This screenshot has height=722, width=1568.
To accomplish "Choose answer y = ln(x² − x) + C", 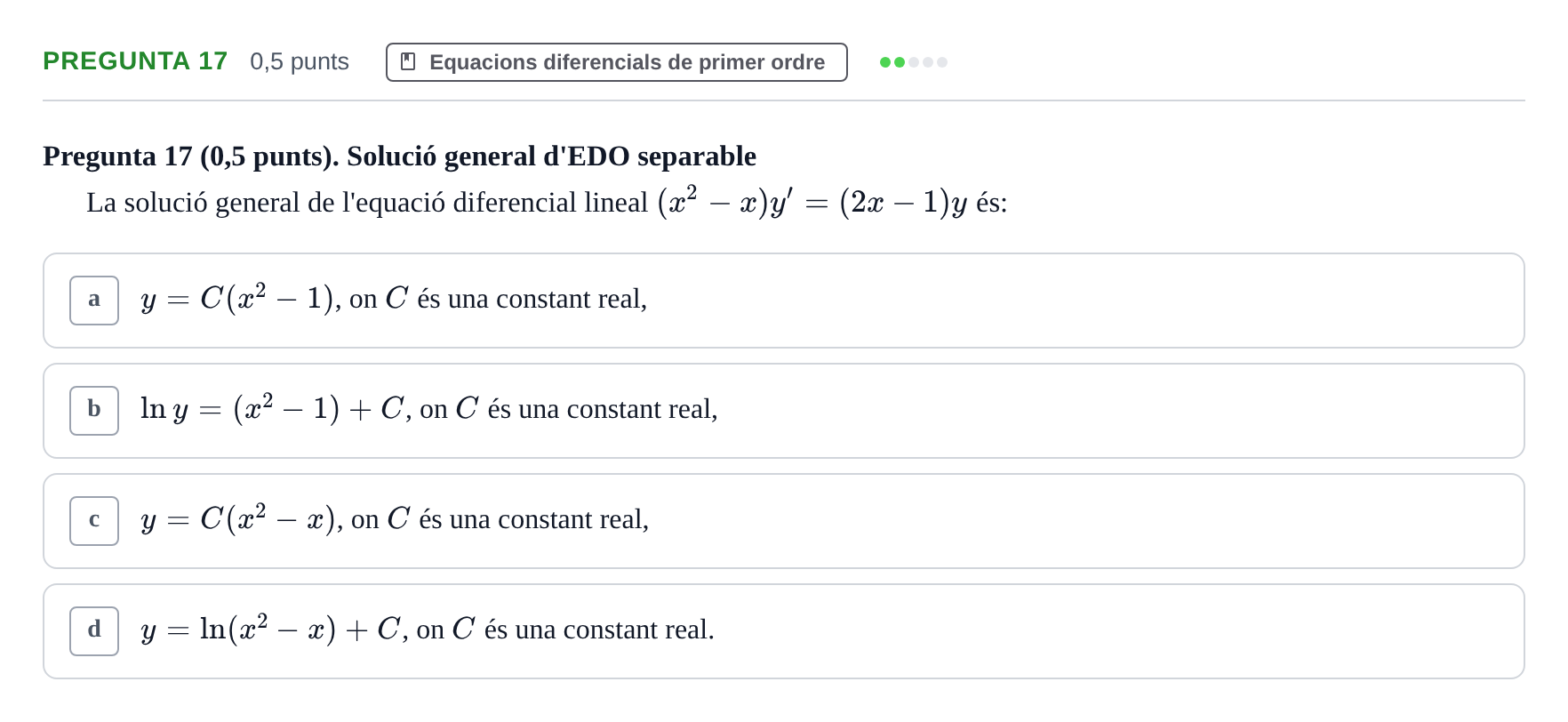I will coord(784,631).
